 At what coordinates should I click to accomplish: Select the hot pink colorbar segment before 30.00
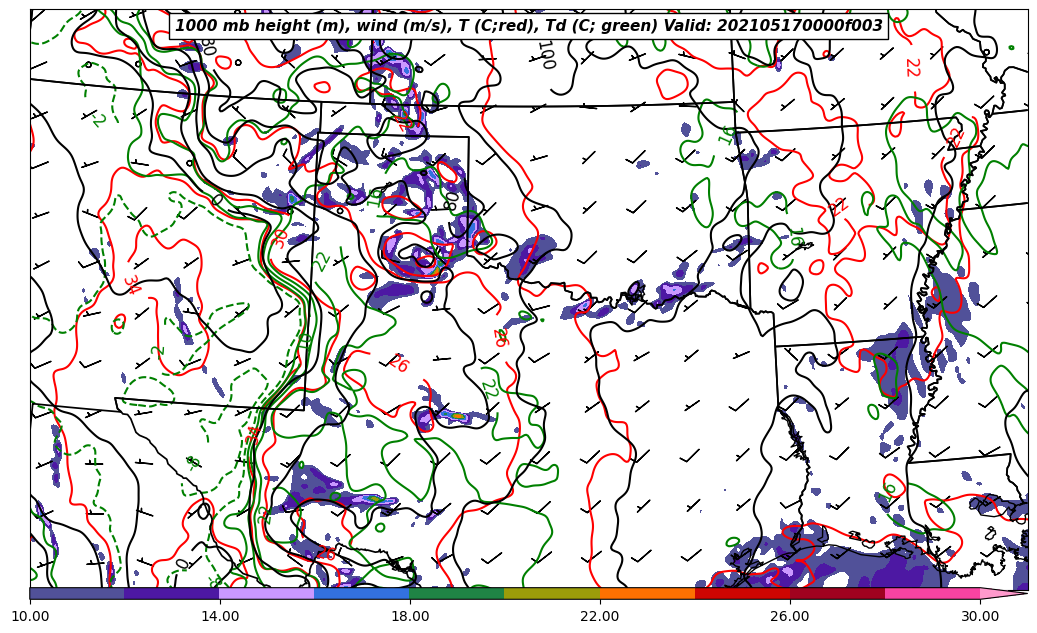933,593
